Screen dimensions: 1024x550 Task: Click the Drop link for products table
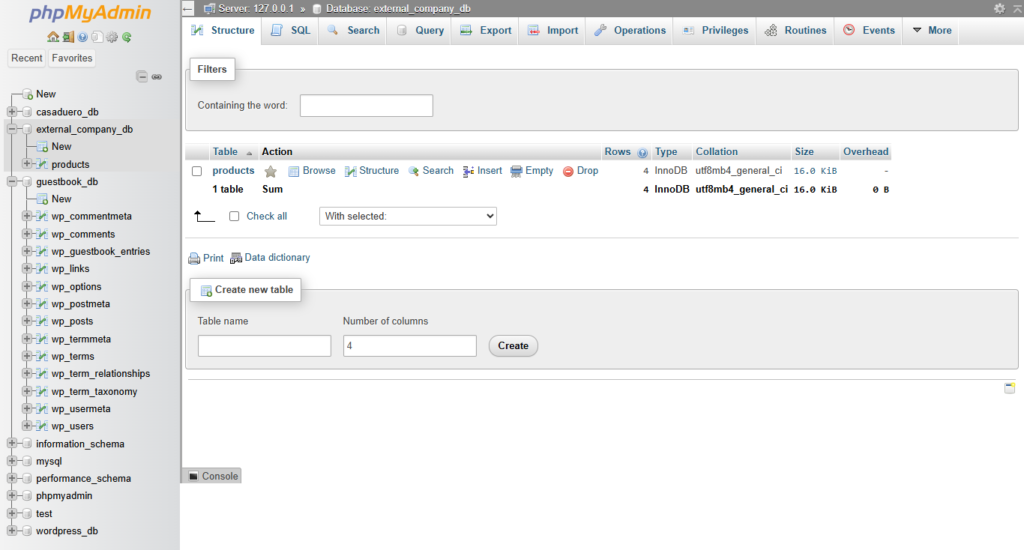580,171
